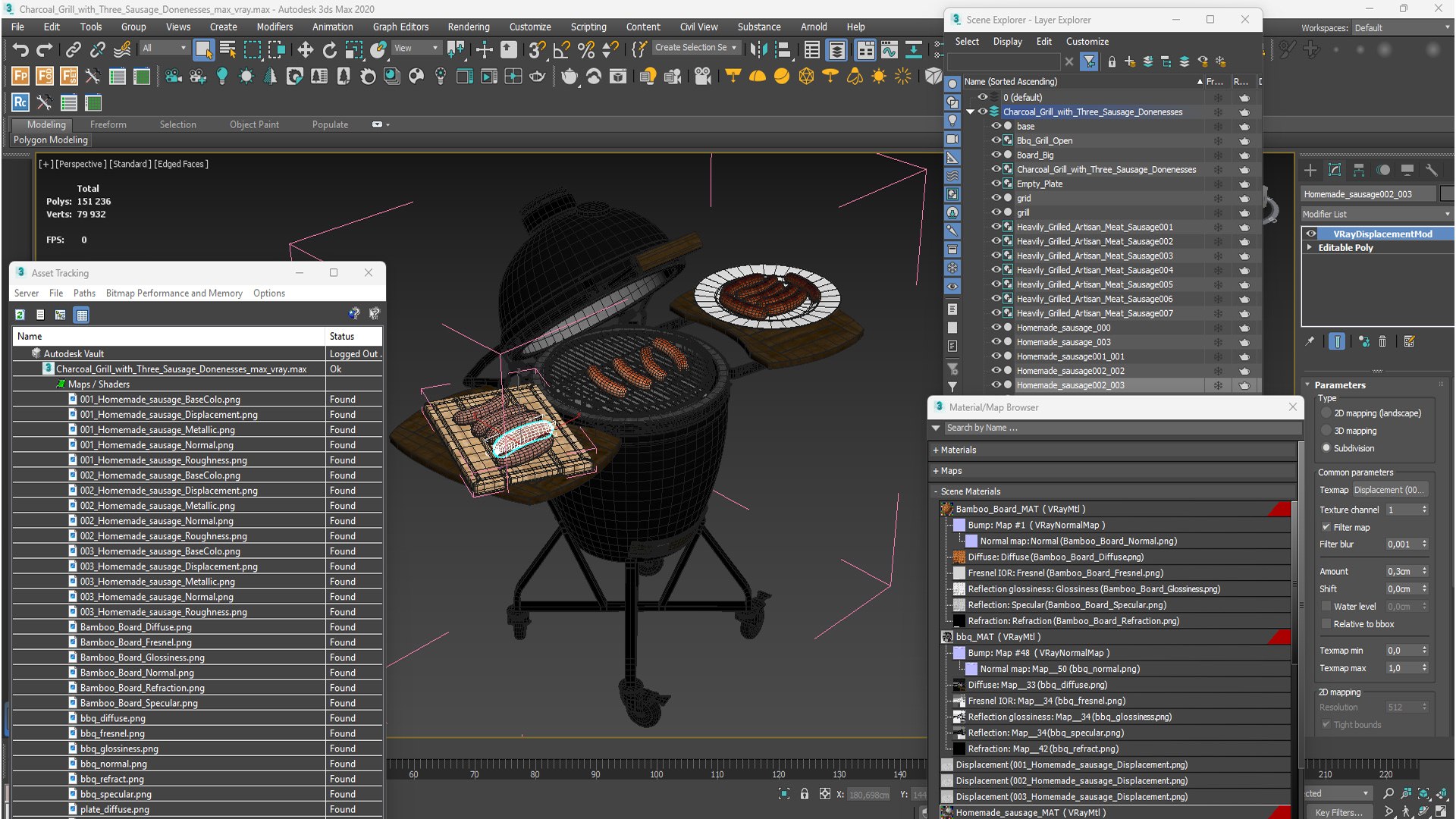Click the Scene Explorer filter funnel icon
The height and width of the screenshot is (819, 1456).
[x=1089, y=61]
